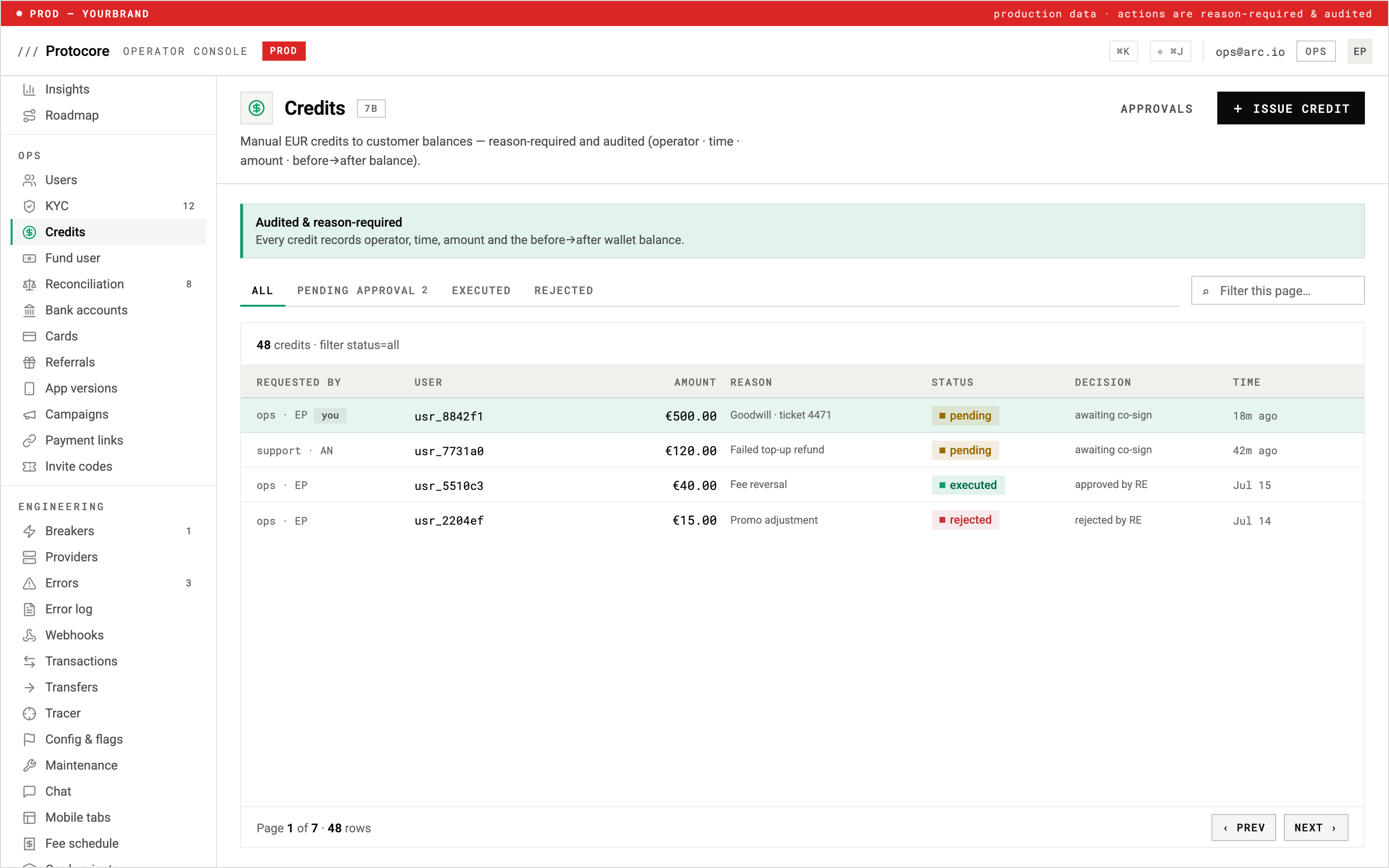Click the KYC shield icon
1389x868 pixels.
[29, 206]
